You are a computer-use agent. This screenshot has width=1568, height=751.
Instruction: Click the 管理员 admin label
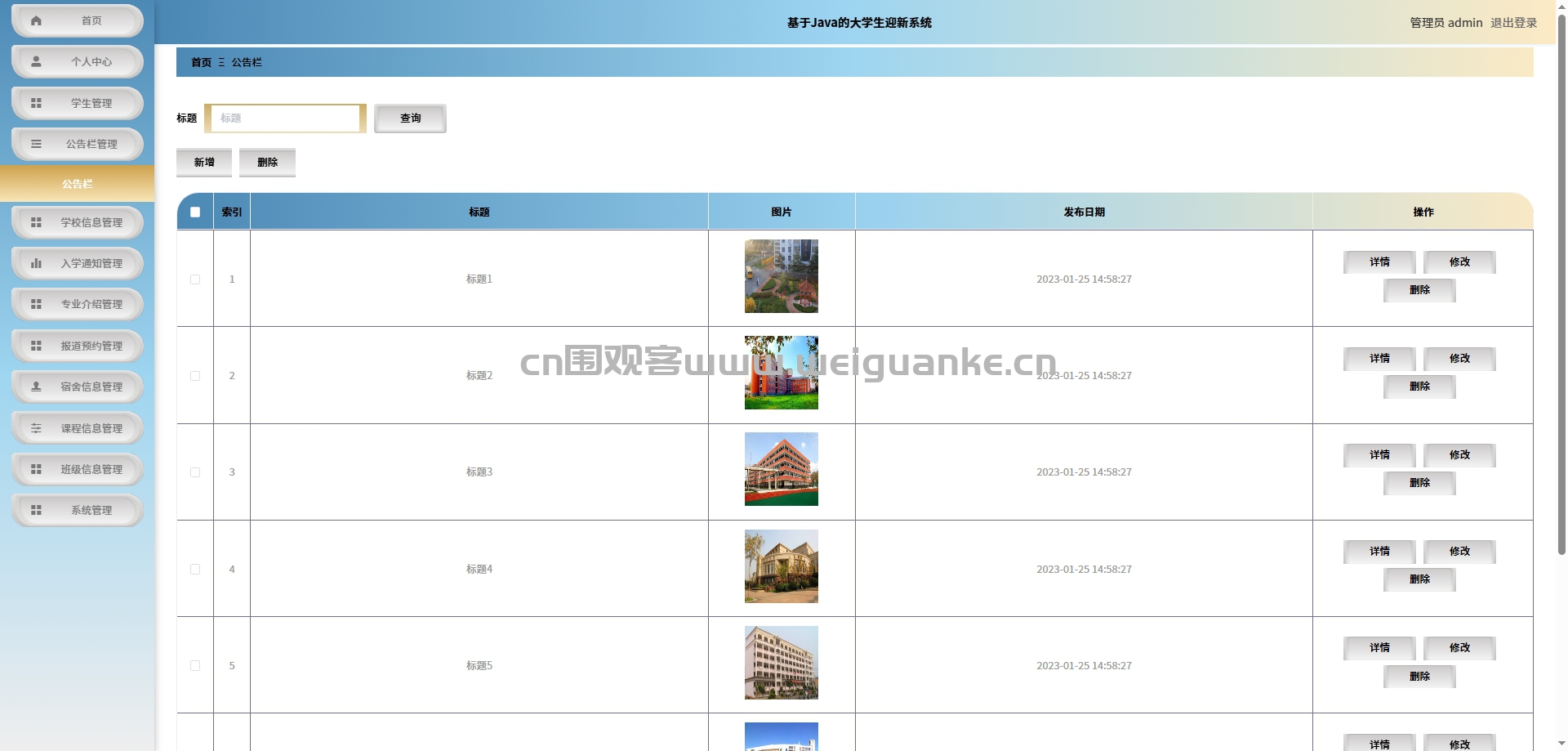pos(1445,23)
